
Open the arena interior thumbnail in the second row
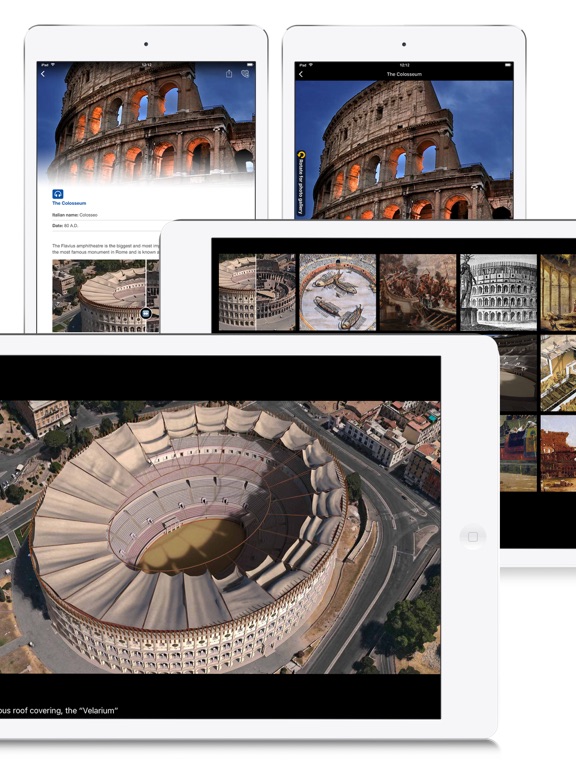pos(518,373)
